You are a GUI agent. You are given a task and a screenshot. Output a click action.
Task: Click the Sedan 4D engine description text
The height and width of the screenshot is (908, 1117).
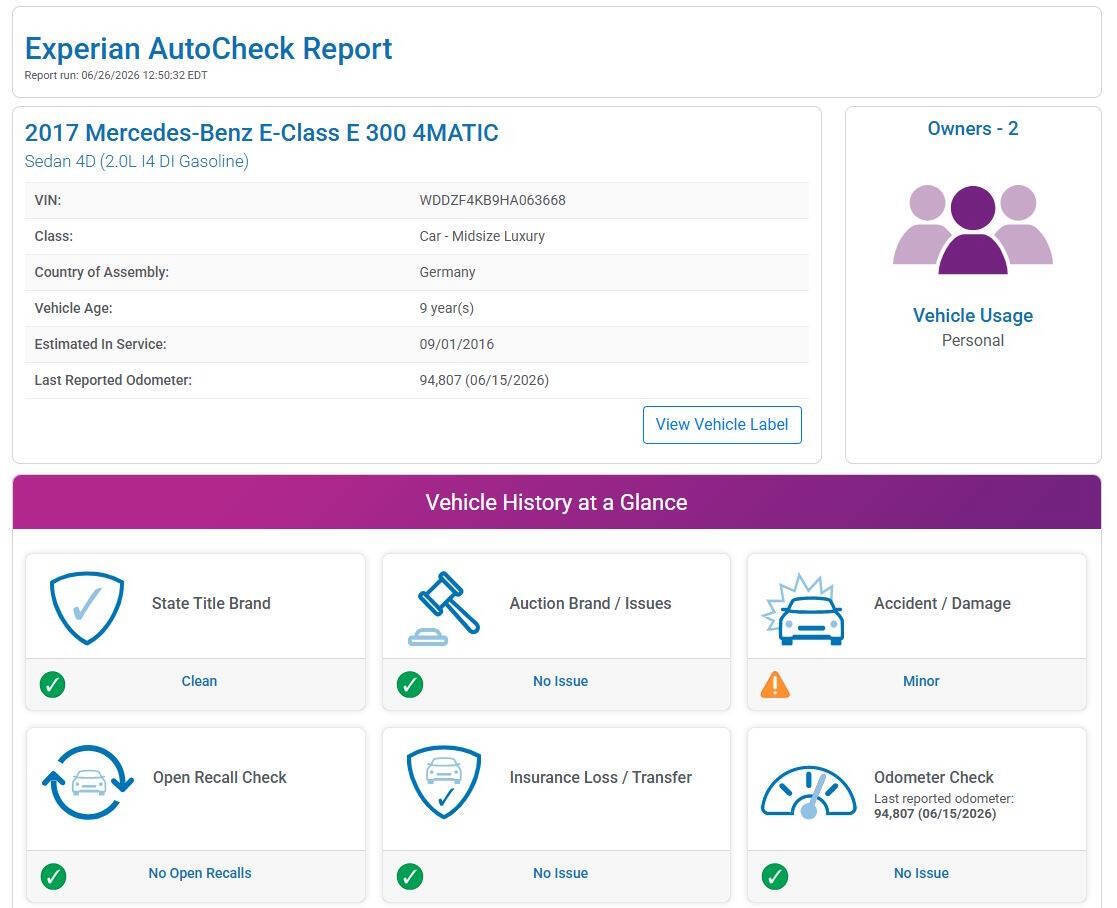click(x=137, y=162)
